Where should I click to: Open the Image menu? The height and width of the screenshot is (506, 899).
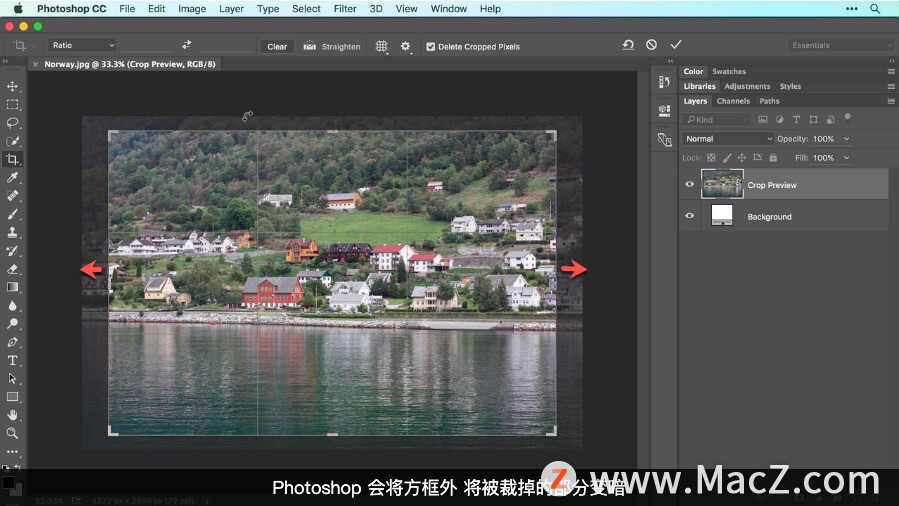pos(191,9)
